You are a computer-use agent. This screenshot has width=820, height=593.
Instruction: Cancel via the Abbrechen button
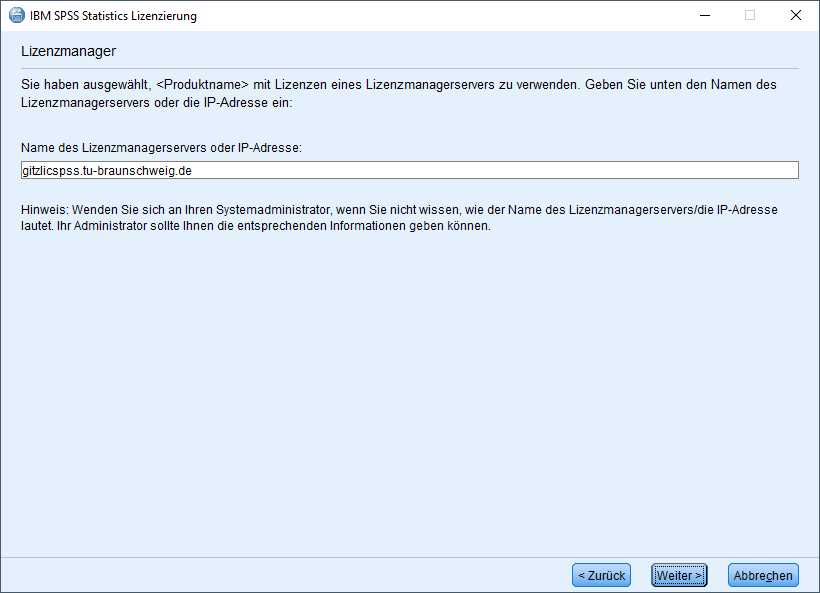click(763, 575)
